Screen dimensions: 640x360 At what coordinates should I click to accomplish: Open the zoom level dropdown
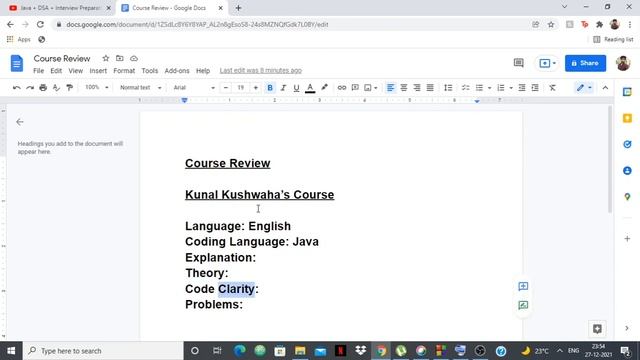[x=97, y=87]
